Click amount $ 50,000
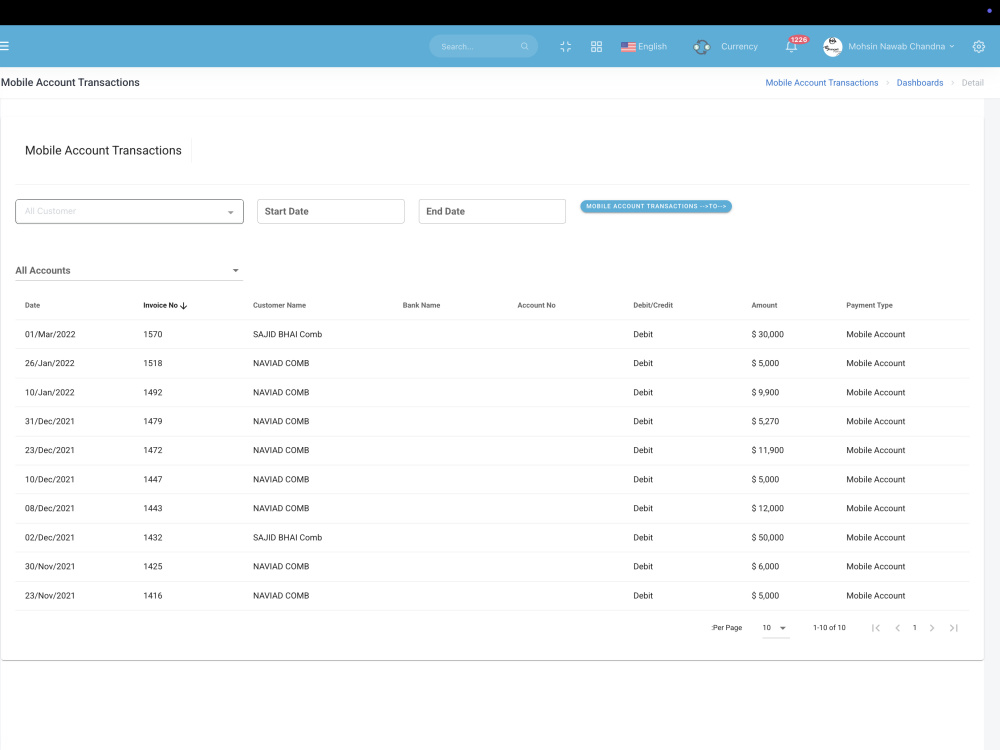 pyautogui.click(x=768, y=538)
